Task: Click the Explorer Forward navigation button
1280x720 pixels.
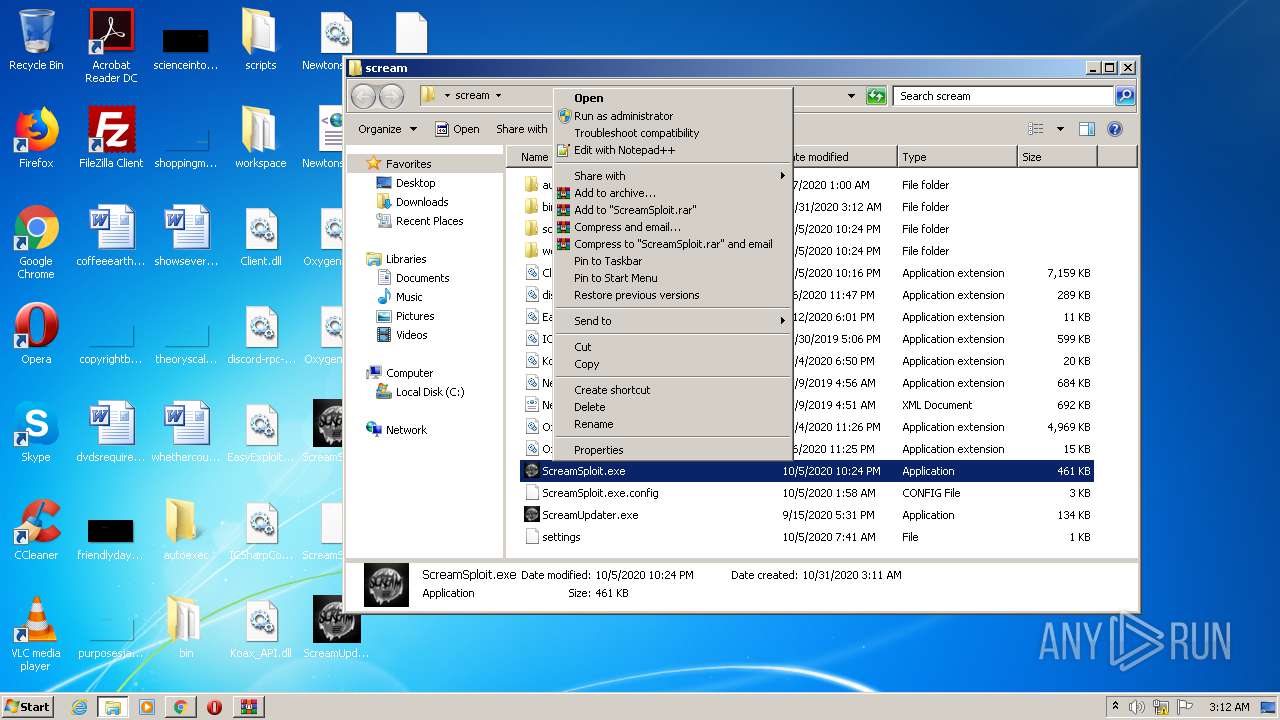Action: pyautogui.click(x=391, y=96)
